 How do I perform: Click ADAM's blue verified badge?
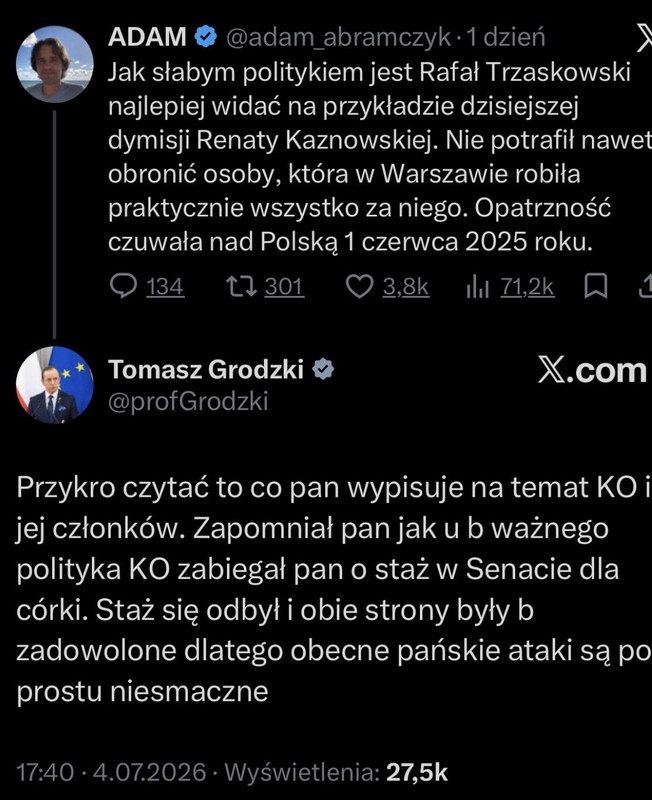point(206,37)
